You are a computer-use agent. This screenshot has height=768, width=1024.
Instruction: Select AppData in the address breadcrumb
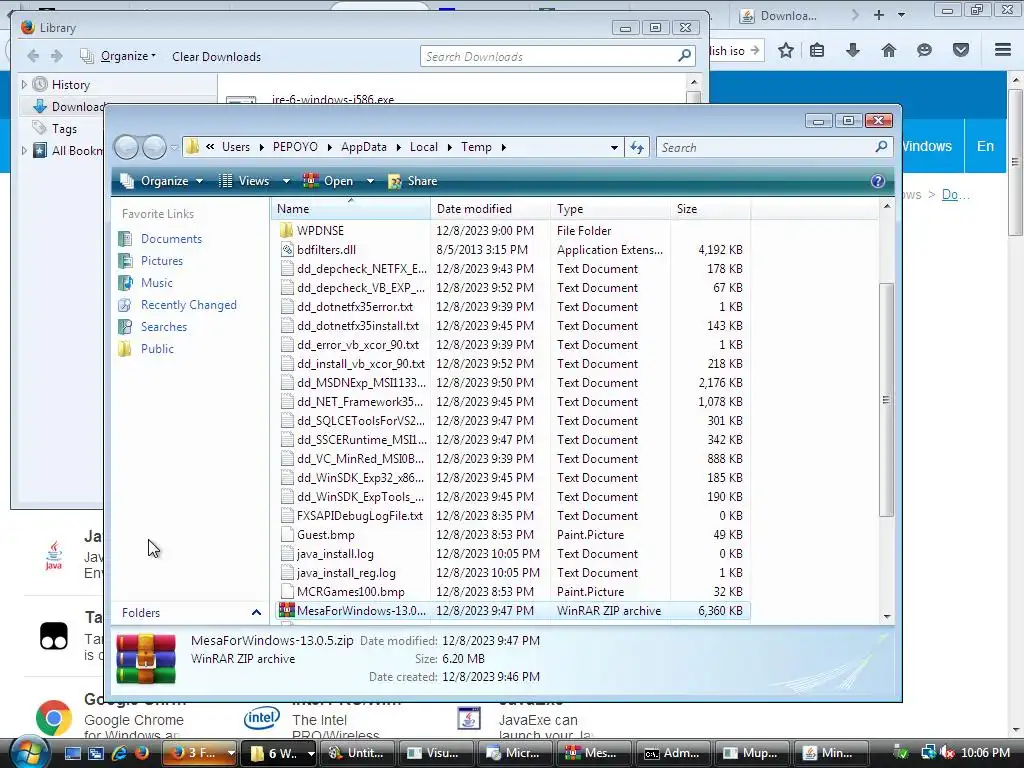click(364, 147)
